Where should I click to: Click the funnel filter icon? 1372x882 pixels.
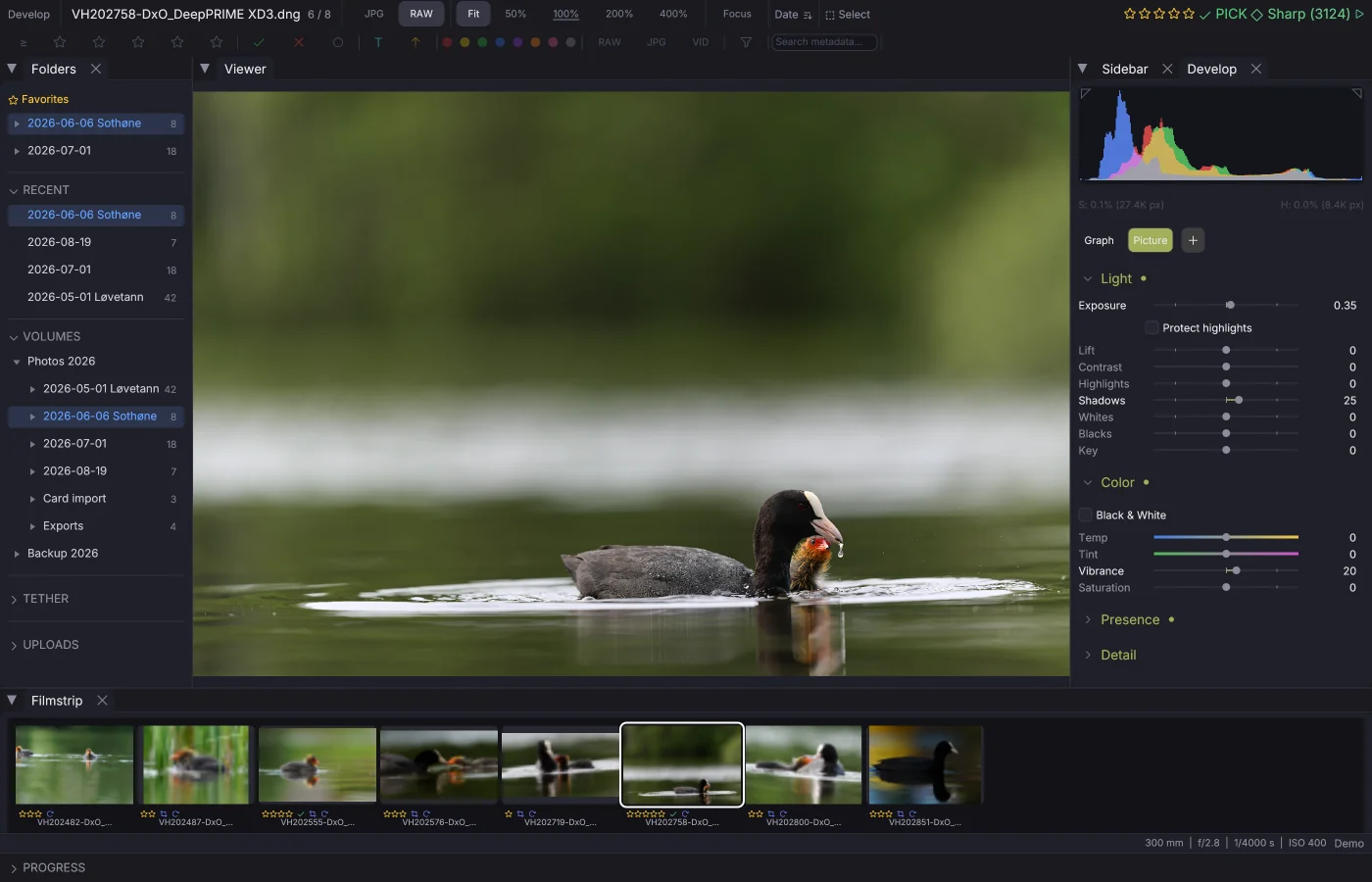coord(746,42)
